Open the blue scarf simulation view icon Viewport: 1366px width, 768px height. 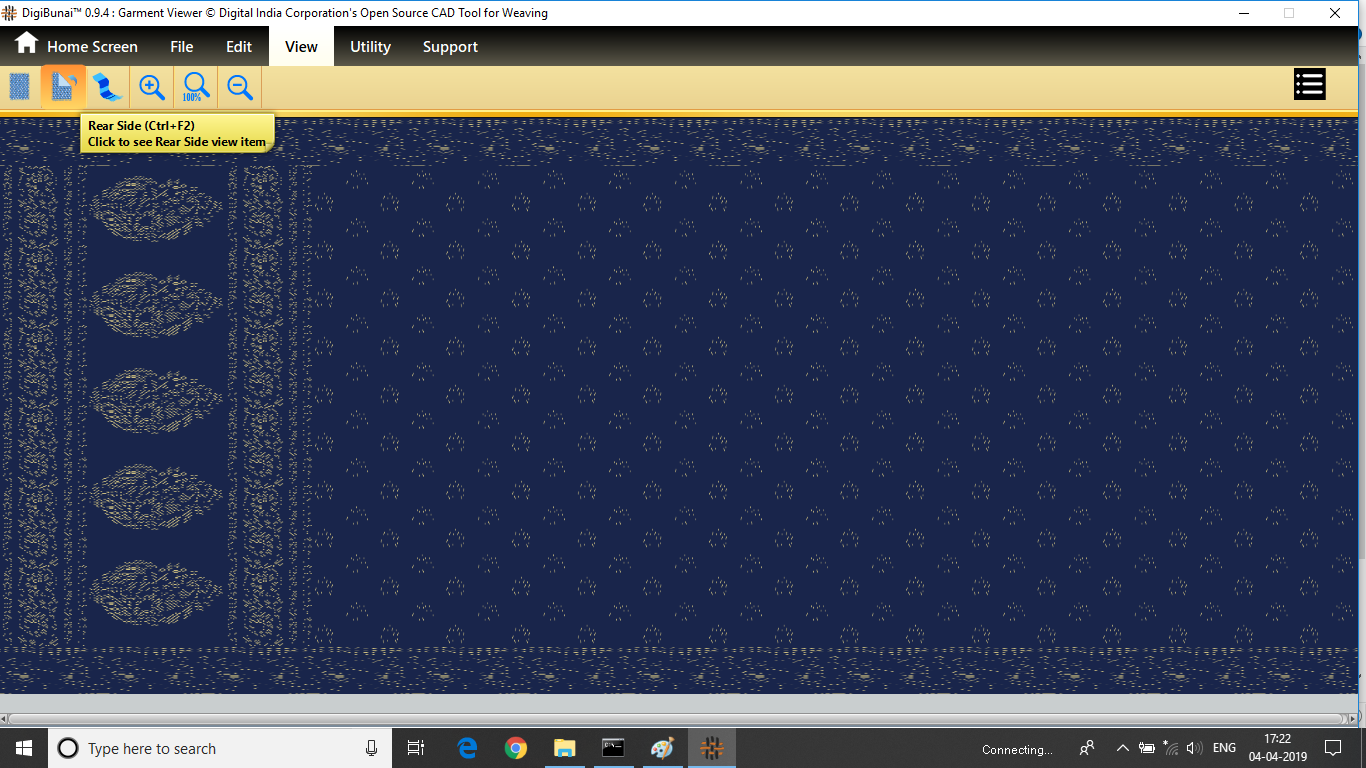pyautogui.click(x=107, y=87)
